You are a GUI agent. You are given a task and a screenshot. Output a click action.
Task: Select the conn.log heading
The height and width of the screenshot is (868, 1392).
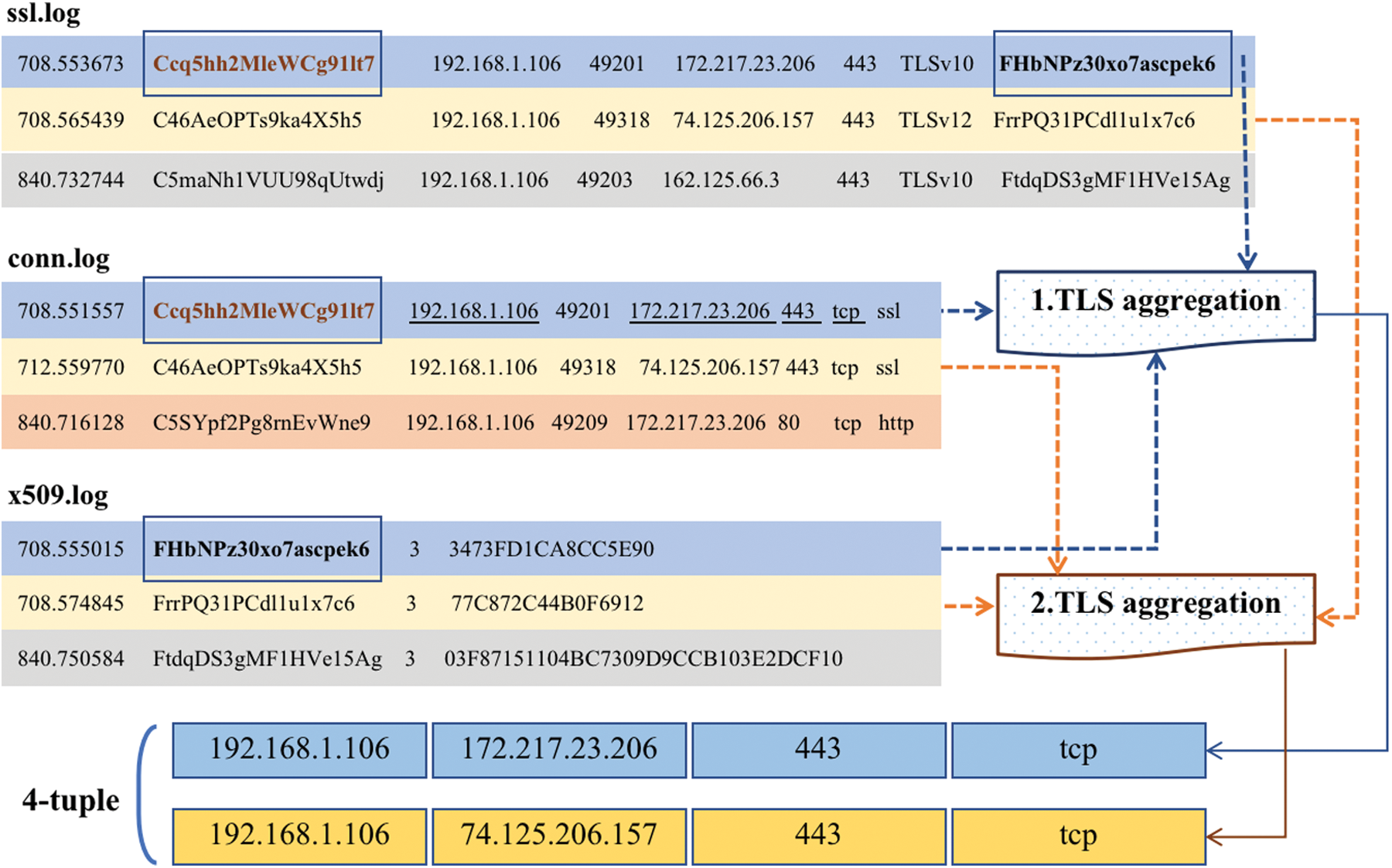59,258
